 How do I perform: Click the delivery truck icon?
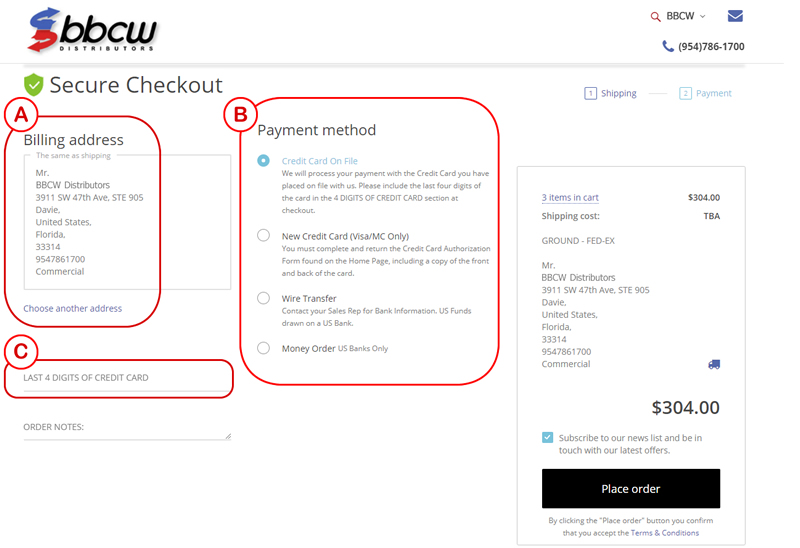pos(714,364)
